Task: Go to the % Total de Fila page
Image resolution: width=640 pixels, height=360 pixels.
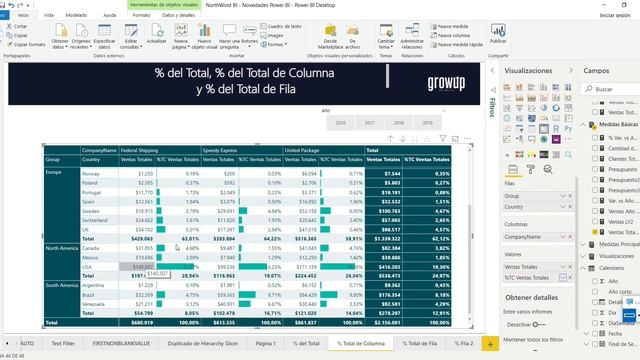Action: click(x=420, y=344)
